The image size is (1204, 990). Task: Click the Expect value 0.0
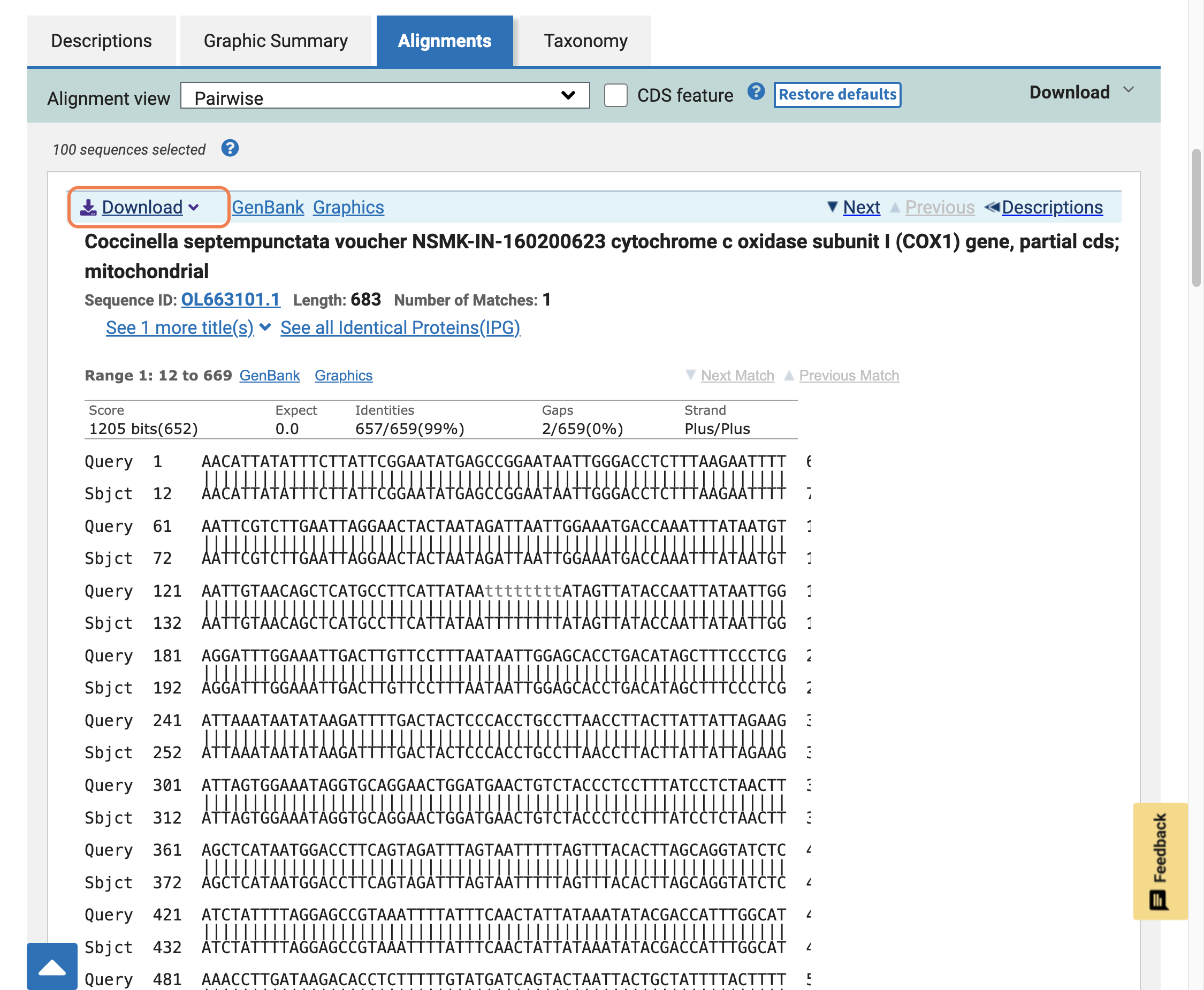coord(287,428)
